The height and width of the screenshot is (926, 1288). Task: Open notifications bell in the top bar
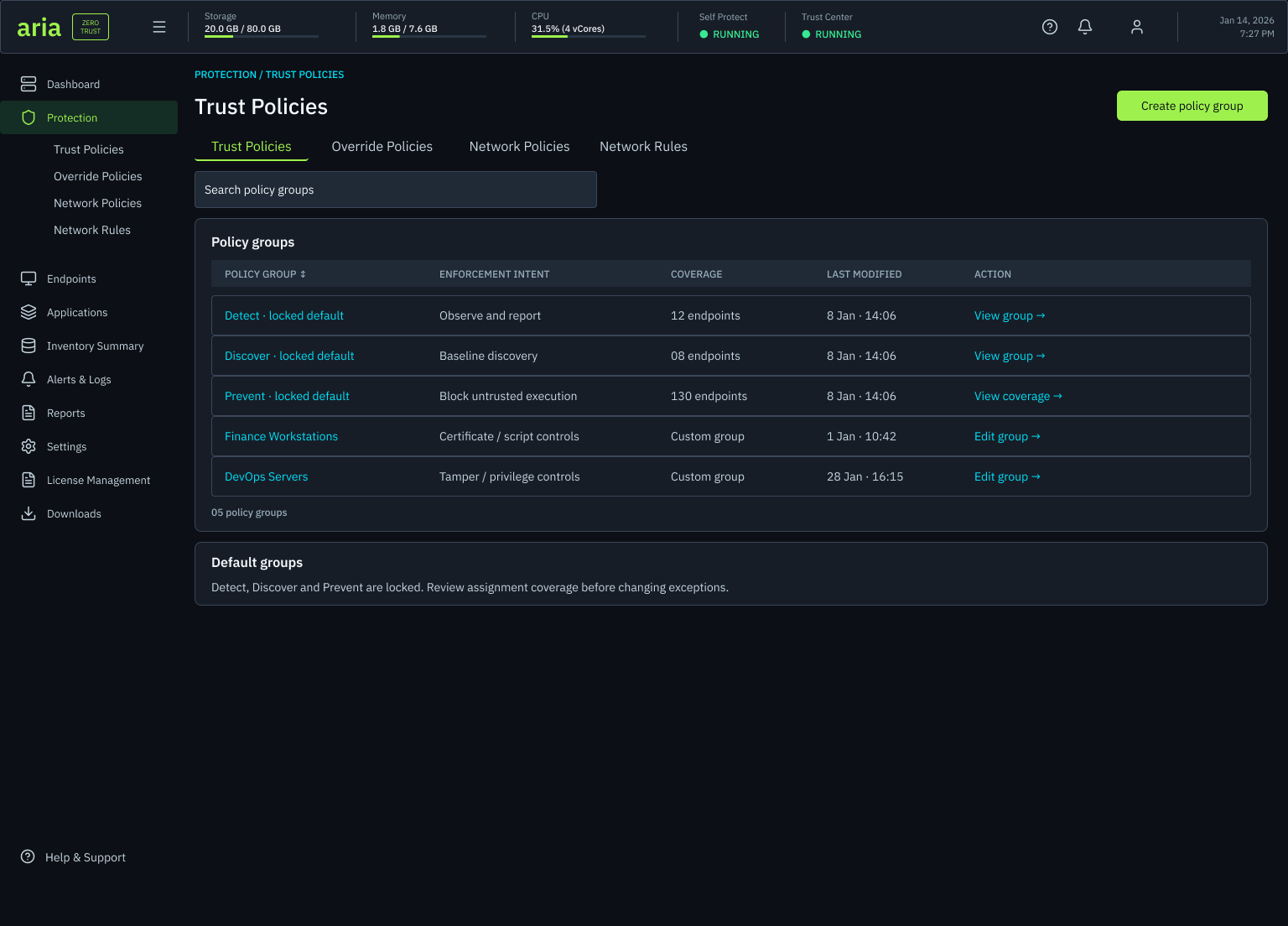(x=1085, y=27)
